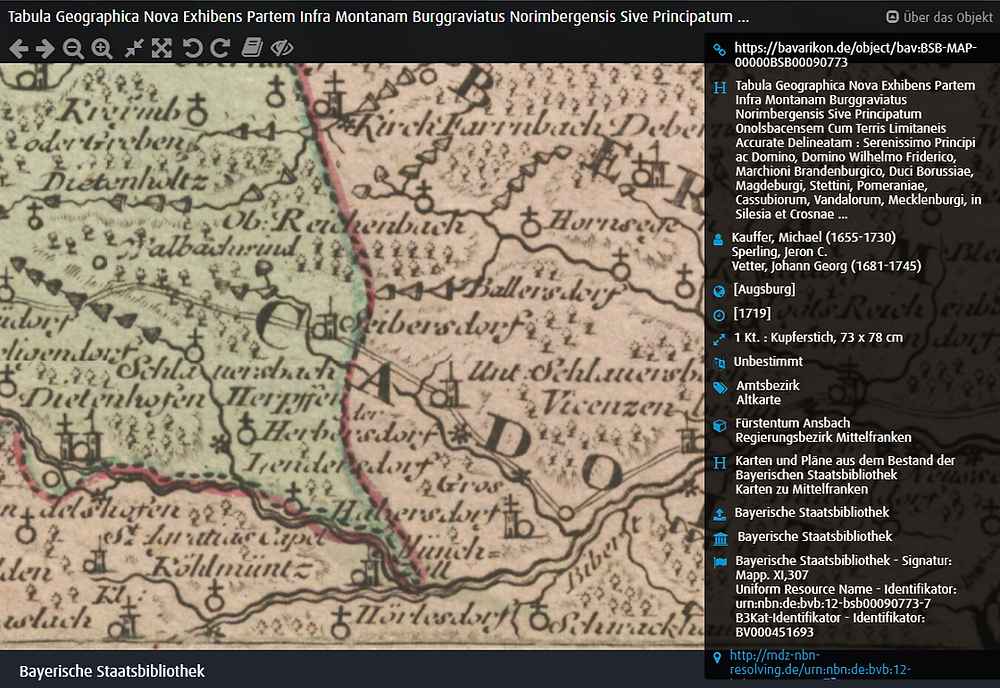1000x688 pixels.
Task: Click the permalink chain icon
Action: (719, 50)
